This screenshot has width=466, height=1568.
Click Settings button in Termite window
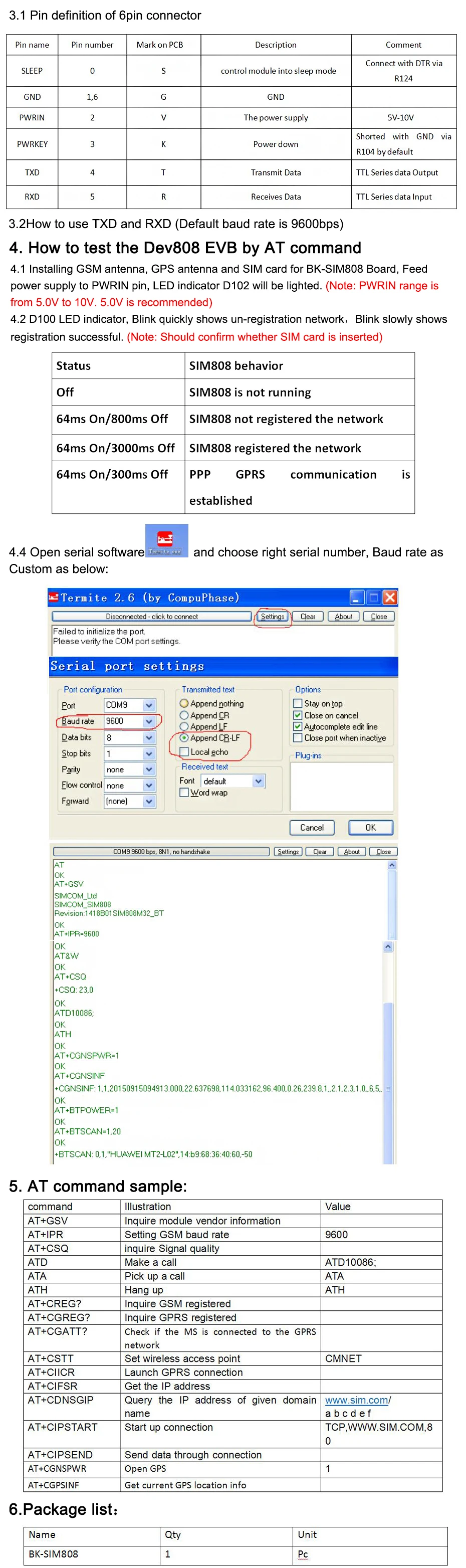[272, 616]
